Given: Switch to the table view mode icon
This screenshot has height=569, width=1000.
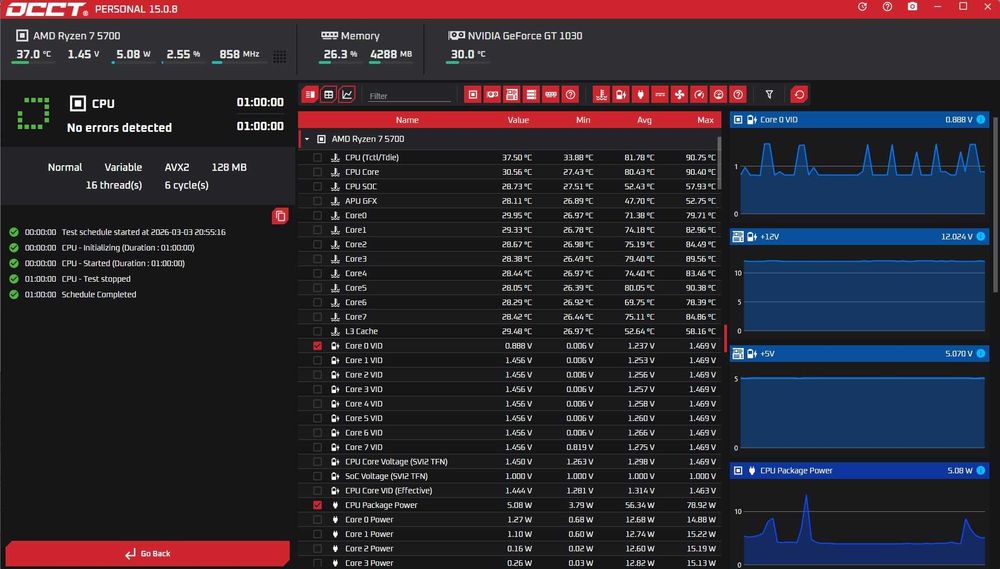Looking at the screenshot, I should coord(328,95).
